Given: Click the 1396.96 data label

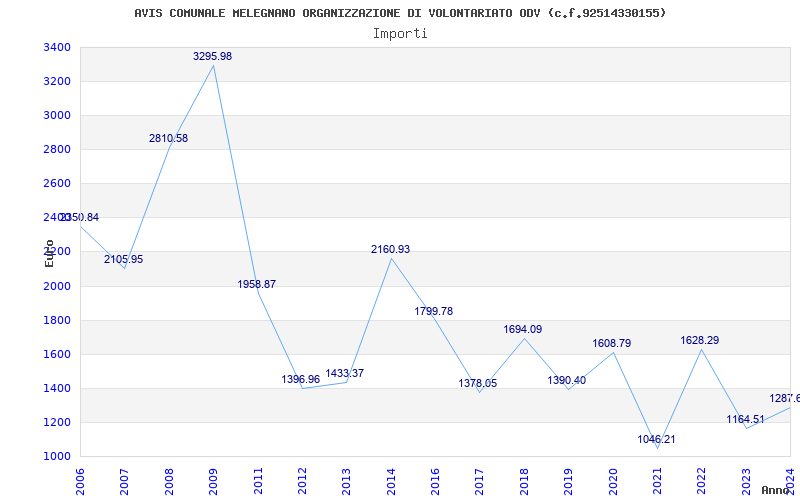Looking at the screenshot, I should point(301,379).
